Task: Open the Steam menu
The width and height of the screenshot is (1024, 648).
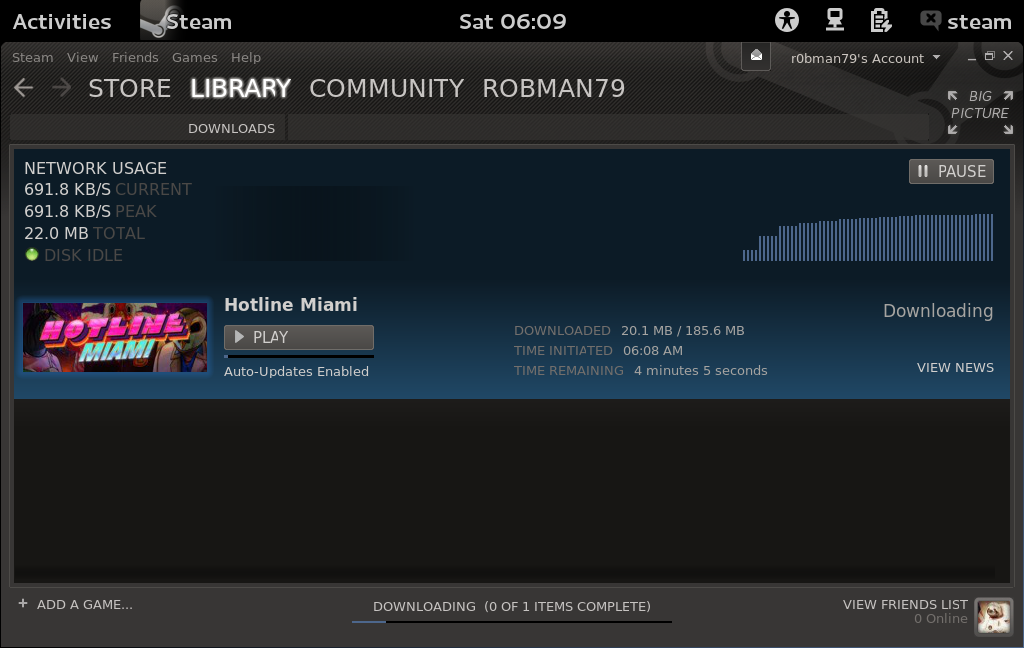Action: tap(33, 57)
